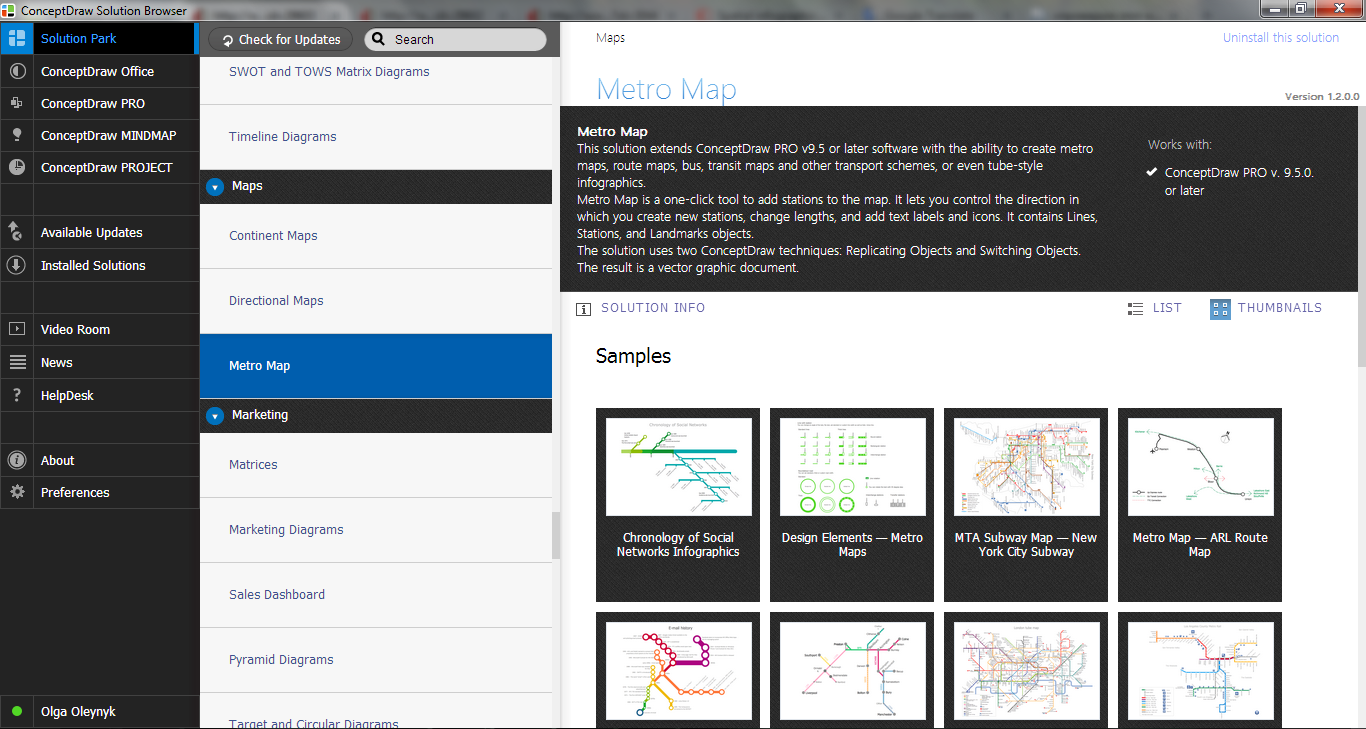Click the Version 1.2.0.0 label
1366x729 pixels.
point(1322,97)
